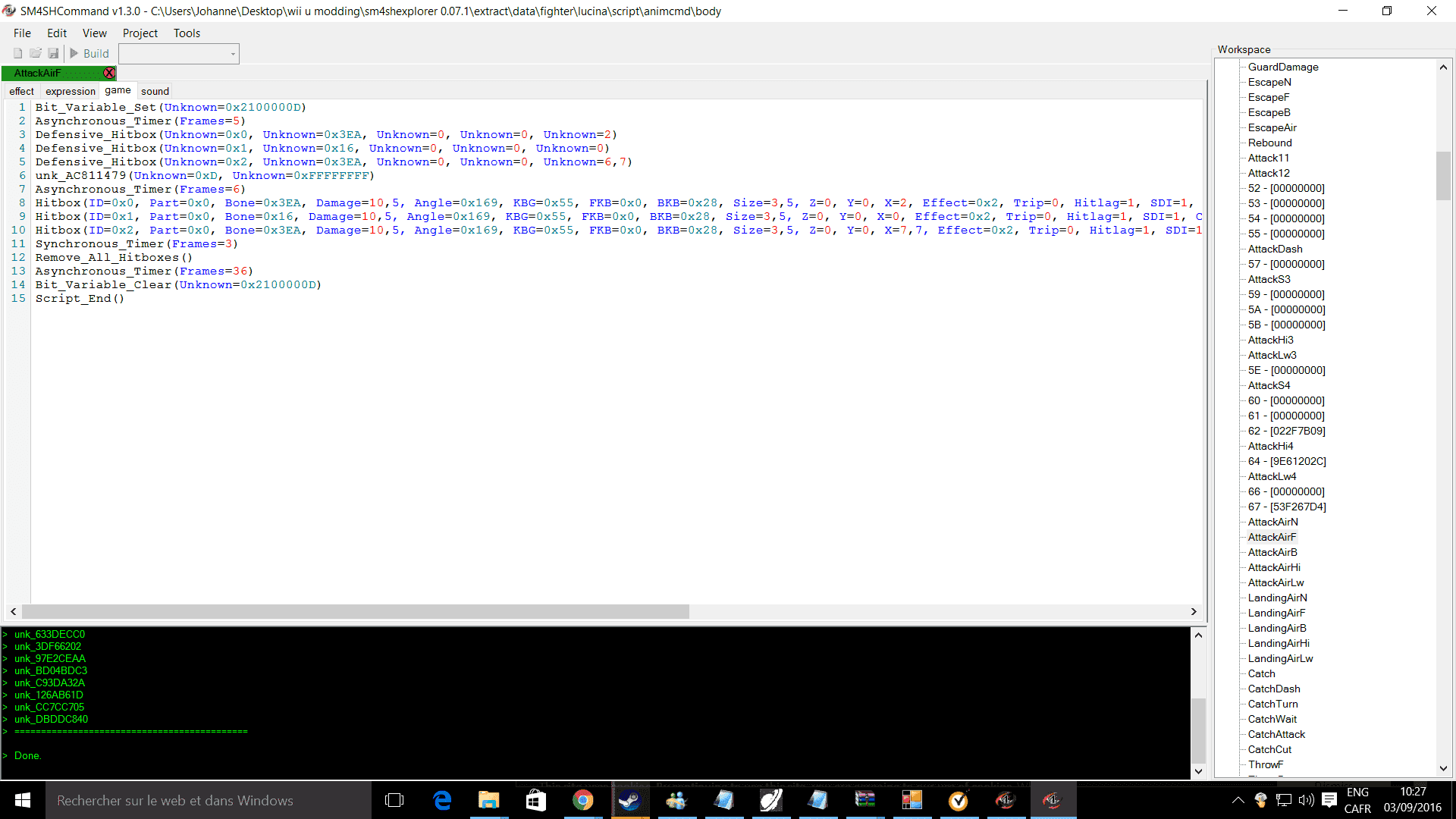1456x819 pixels.
Task: Select the 62 - [022F7B09] entry
Action: tap(1287, 431)
